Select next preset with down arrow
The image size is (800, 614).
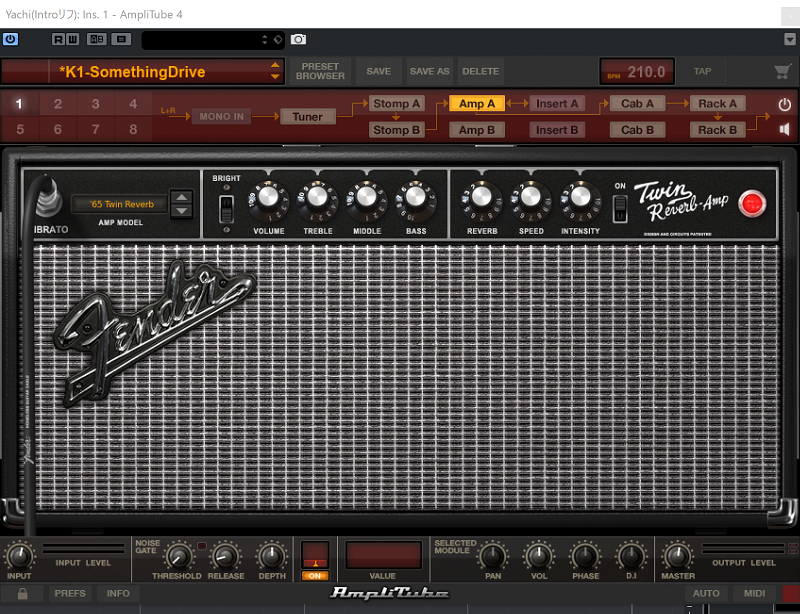pyautogui.click(x=275, y=77)
